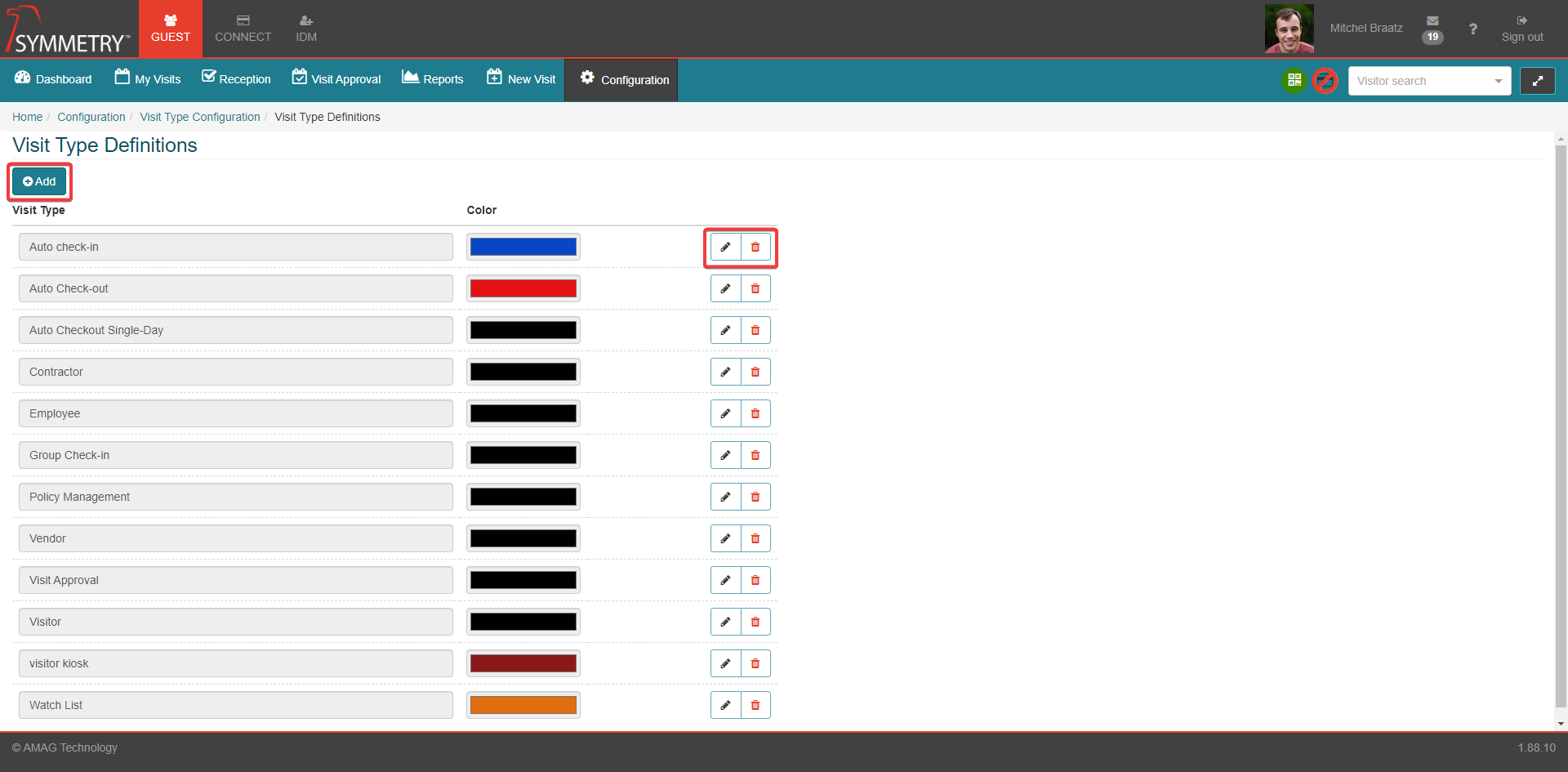1568x772 pixels.
Task: Click the black Vendor color swatch
Action: (x=523, y=538)
